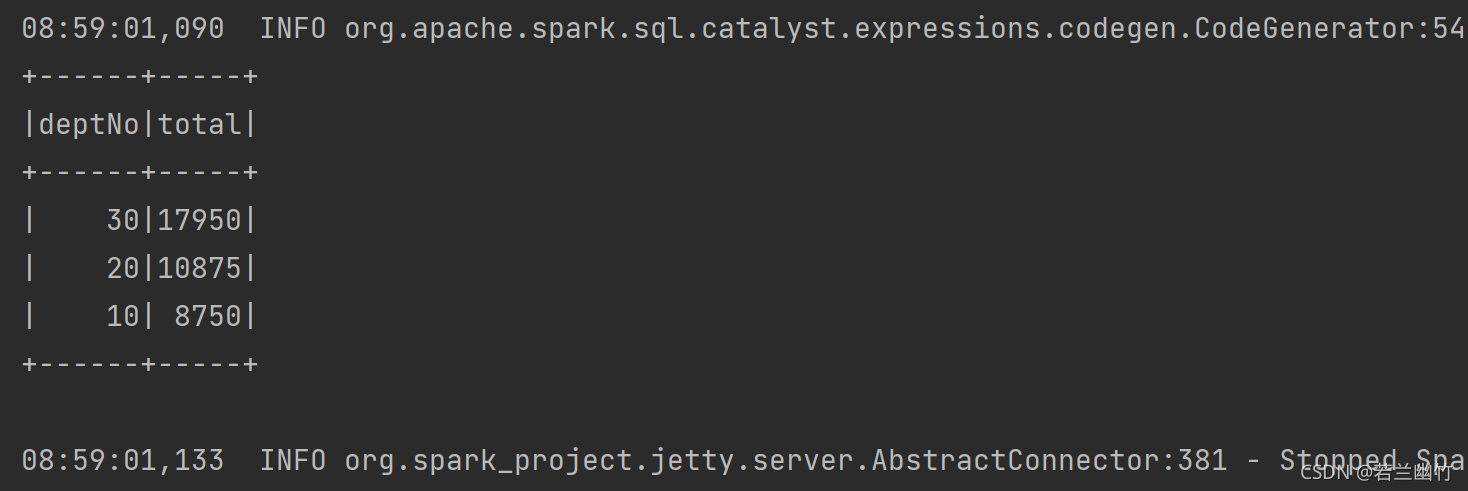Click the INFO level in the last log line
Screen dimensions: 1468x491
point(293,460)
